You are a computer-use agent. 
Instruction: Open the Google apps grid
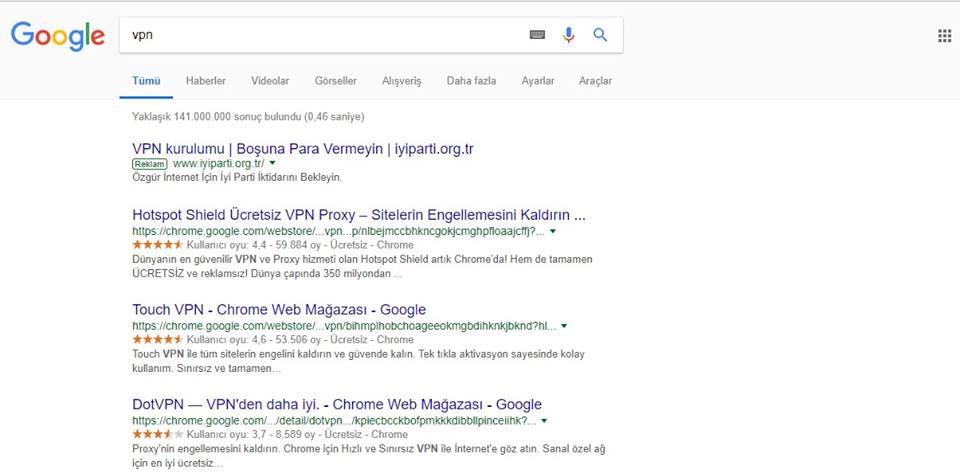click(x=944, y=36)
